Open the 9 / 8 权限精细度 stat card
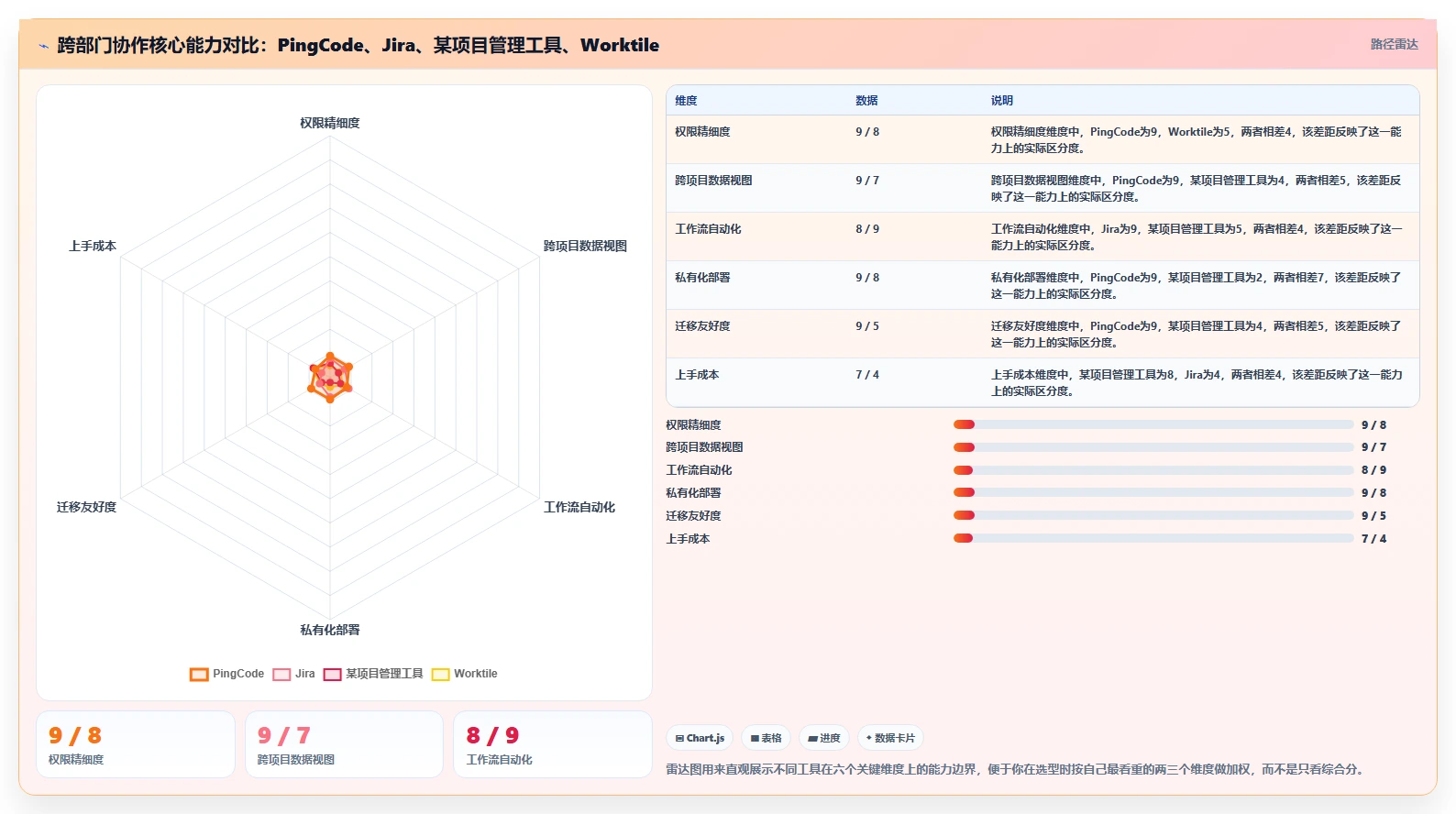Image resolution: width=1456 pixels, height=814 pixels. pyautogui.click(x=136, y=744)
